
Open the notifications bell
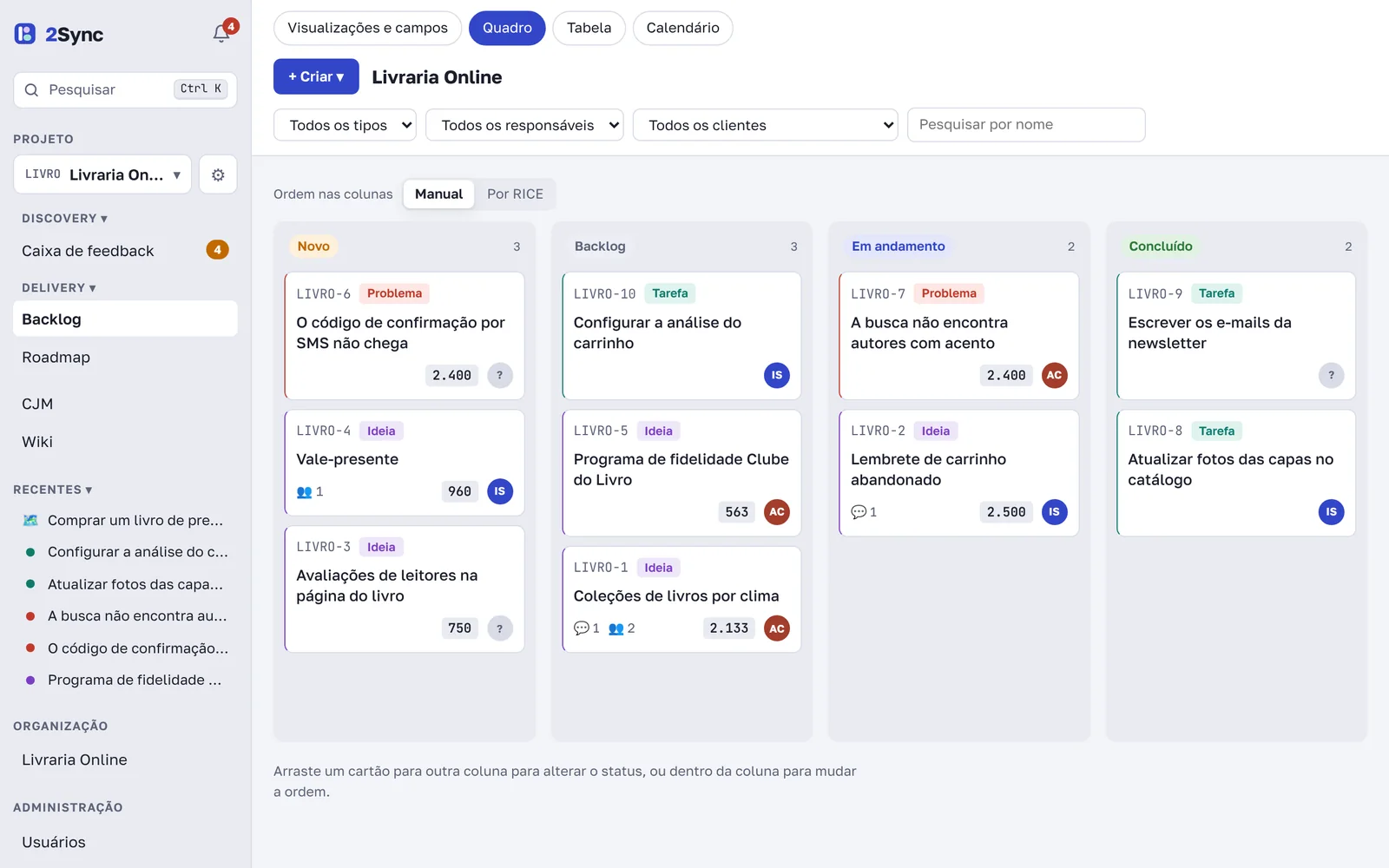click(x=222, y=33)
